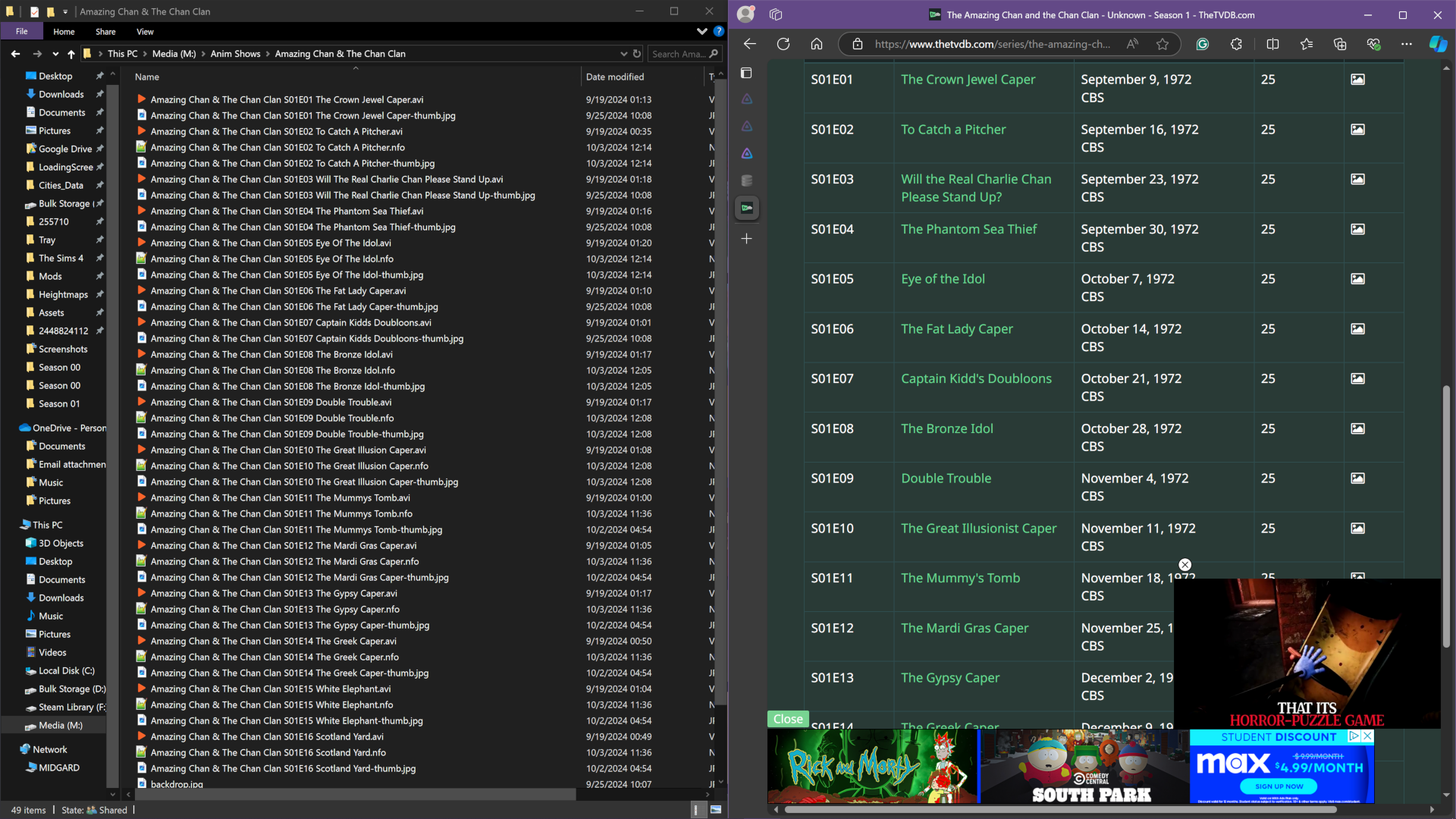Screen dimensions: 1456x819
Task: Open The Bronze Idol episode link
Action: 946,428
